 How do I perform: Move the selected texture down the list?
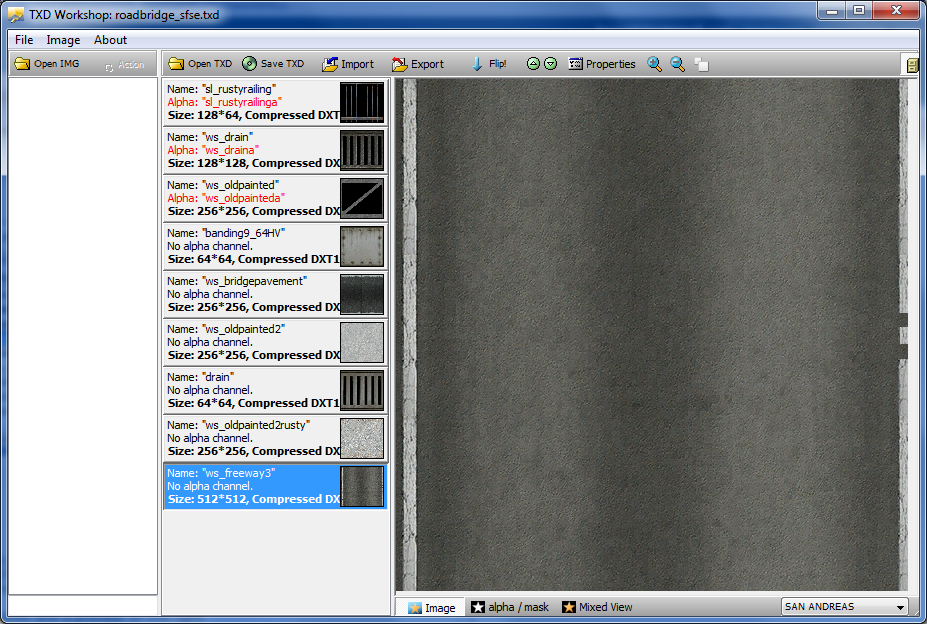coord(548,62)
